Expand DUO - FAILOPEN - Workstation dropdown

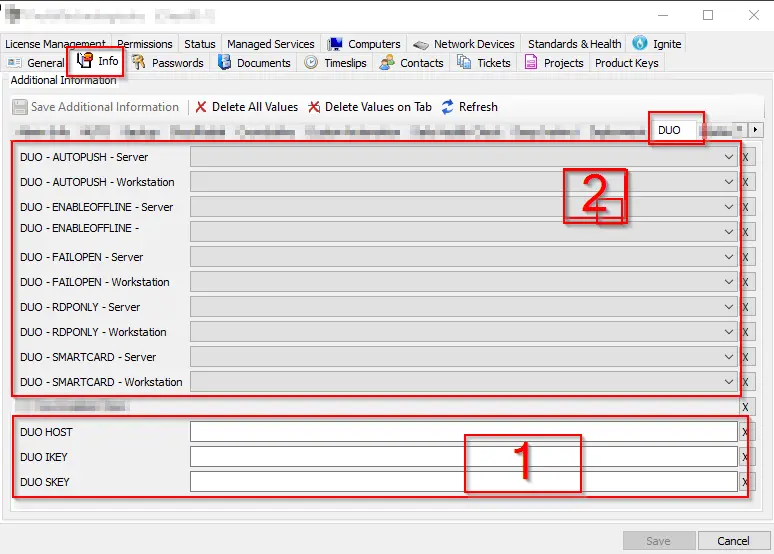point(729,282)
